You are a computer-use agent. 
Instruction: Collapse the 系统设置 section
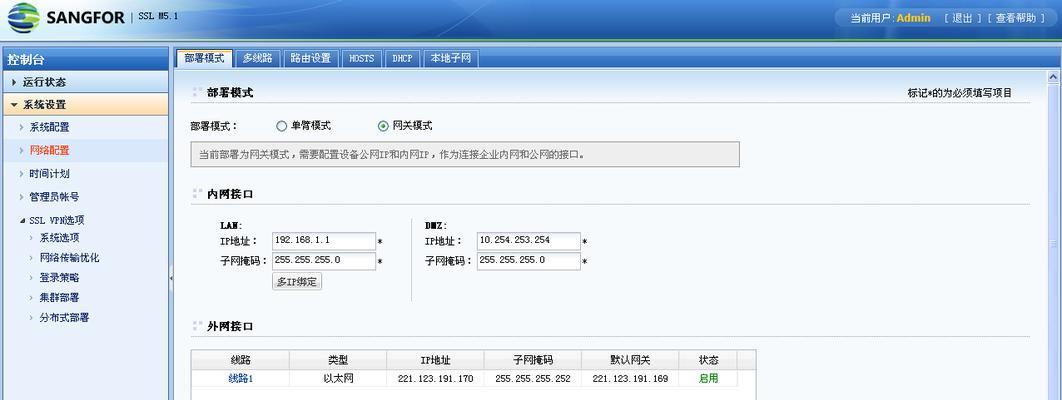point(85,105)
